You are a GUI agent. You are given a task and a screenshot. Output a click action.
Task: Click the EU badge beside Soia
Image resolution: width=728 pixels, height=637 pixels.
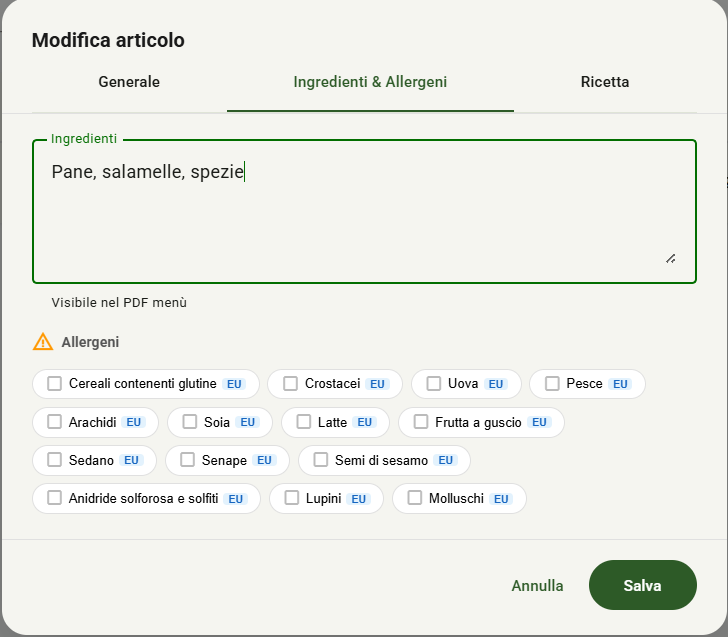(247, 422)
